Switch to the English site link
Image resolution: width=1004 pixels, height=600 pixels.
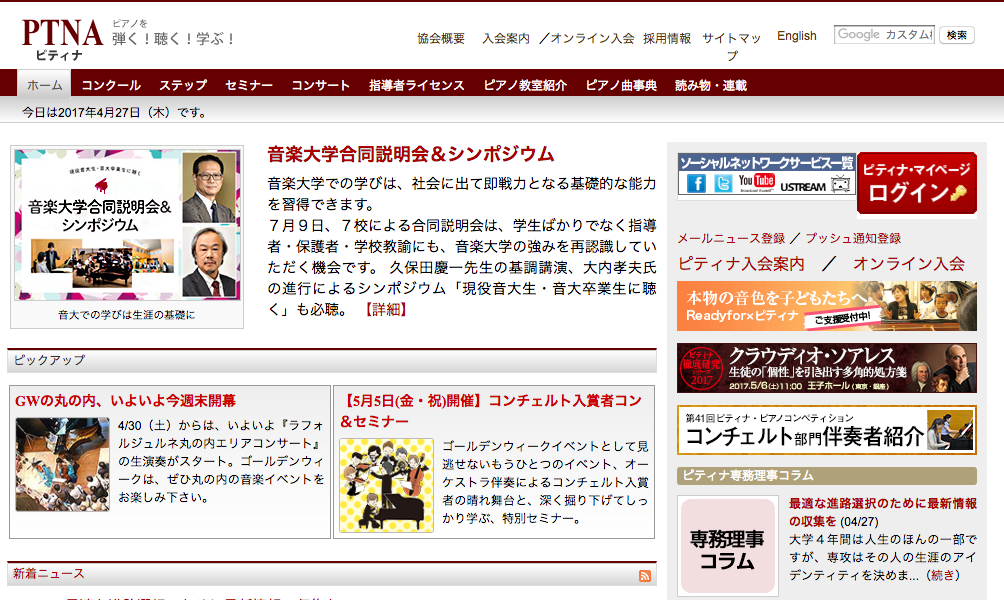tap(796, 36)
